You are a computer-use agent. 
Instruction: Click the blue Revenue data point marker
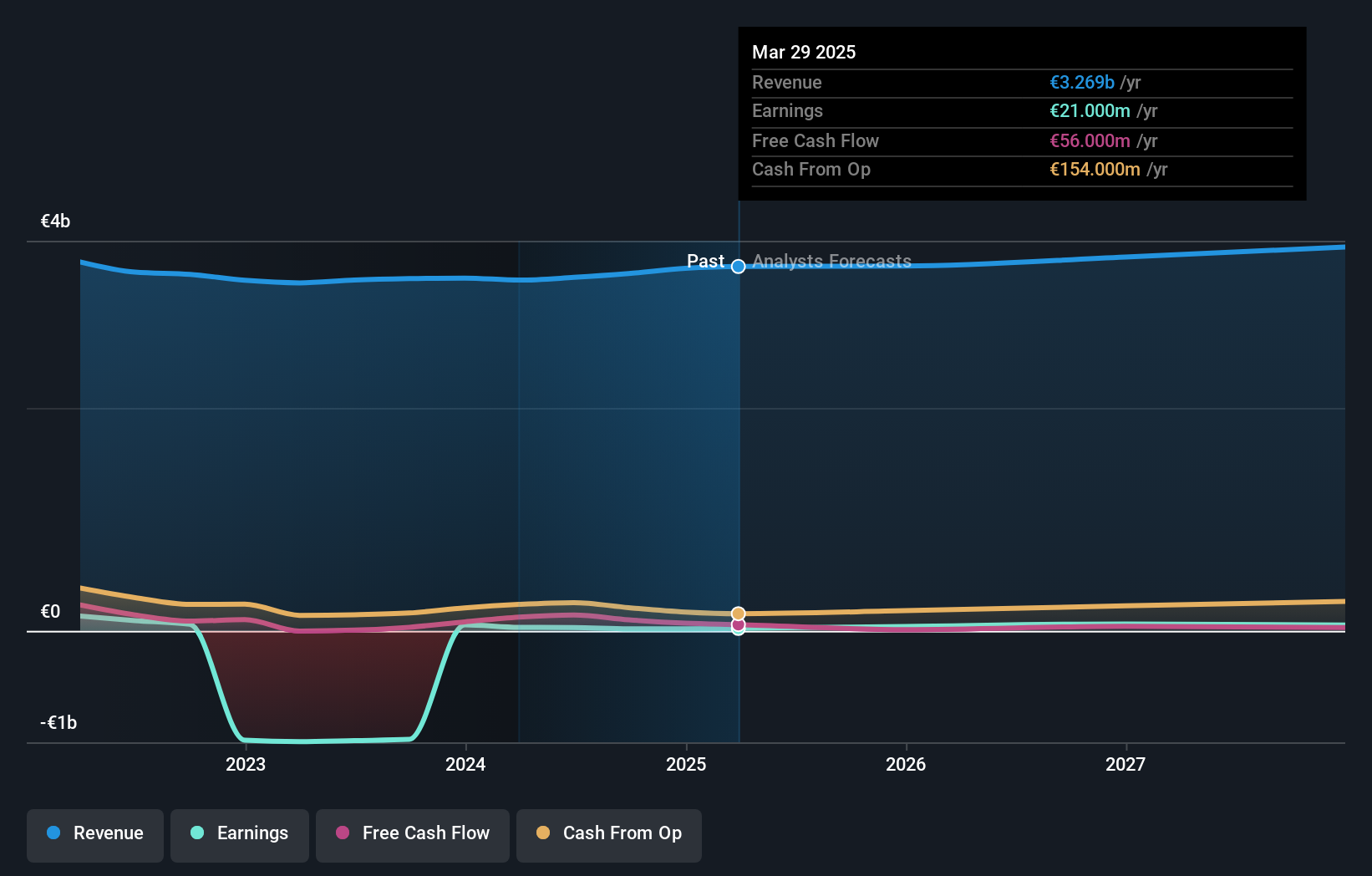pos(739,267)
